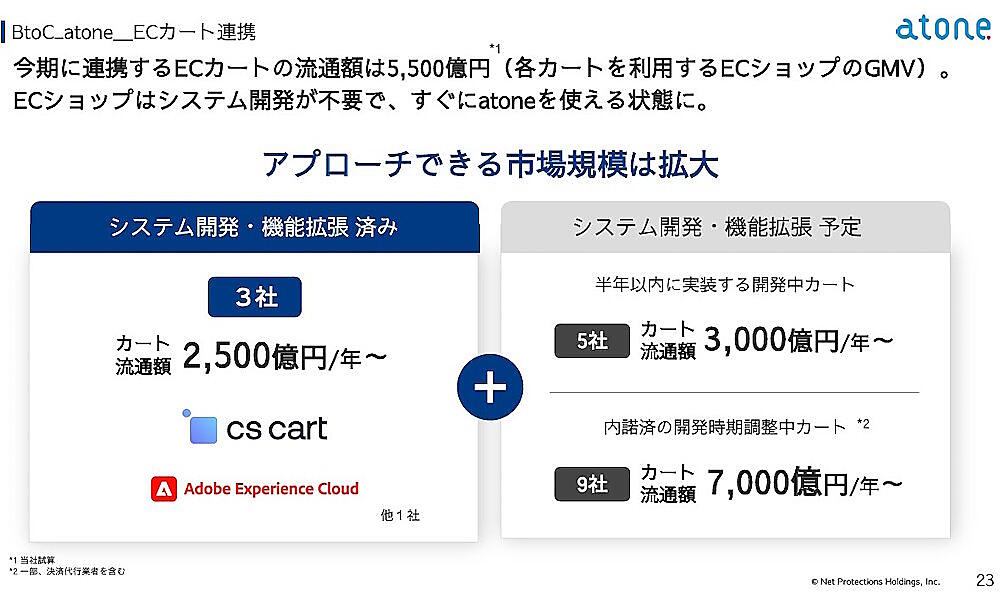Click the atone logo in the corner
This screenshot has width=1000, height=594.
pos(942,27)
